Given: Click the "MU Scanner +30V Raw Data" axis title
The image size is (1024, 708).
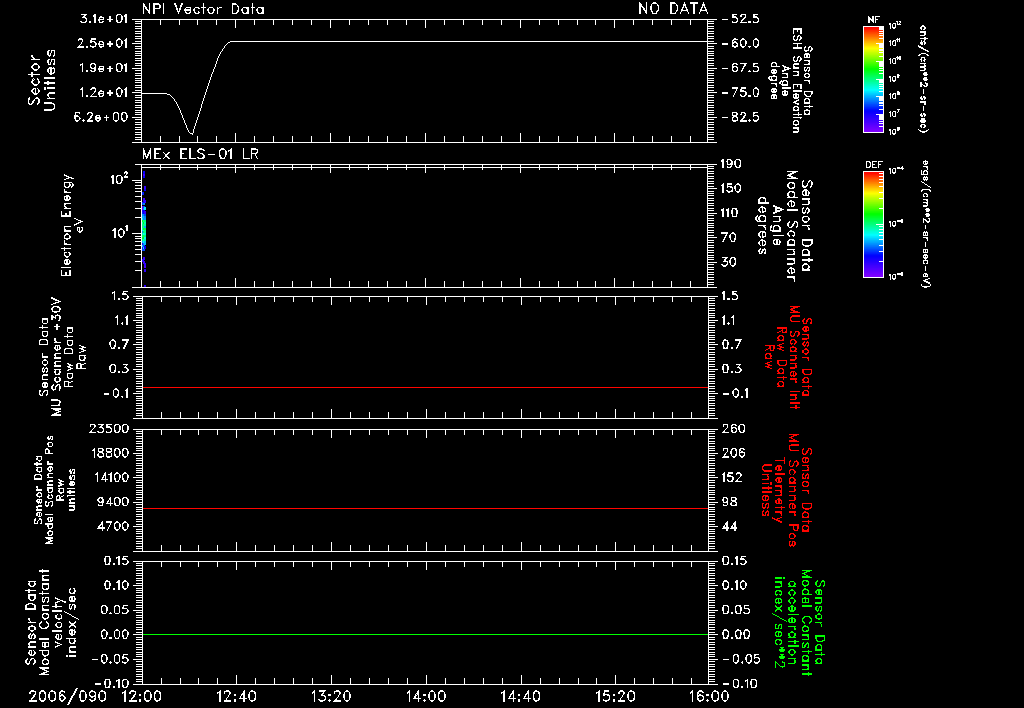Looking at the screenshot, I should (62, 357).
